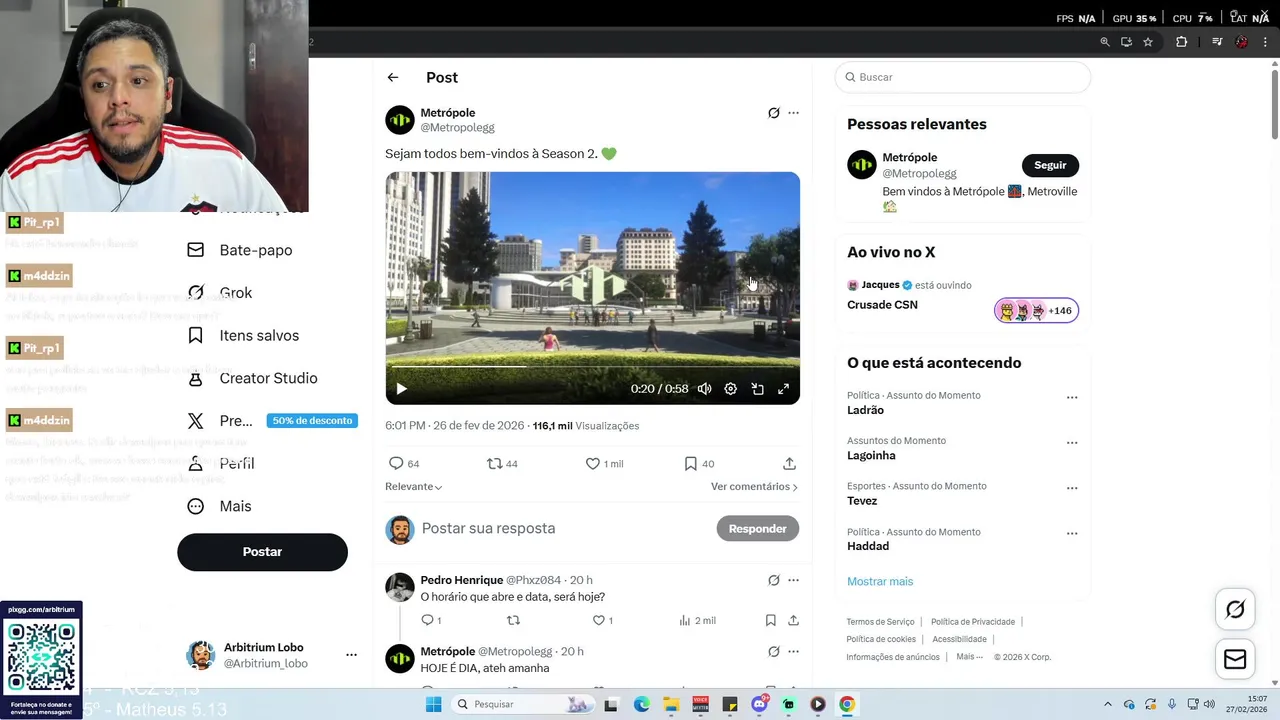Open File Explorer from the taskbar
Viewport: 1280px width, 720px height.
click(x=671, y=704)
